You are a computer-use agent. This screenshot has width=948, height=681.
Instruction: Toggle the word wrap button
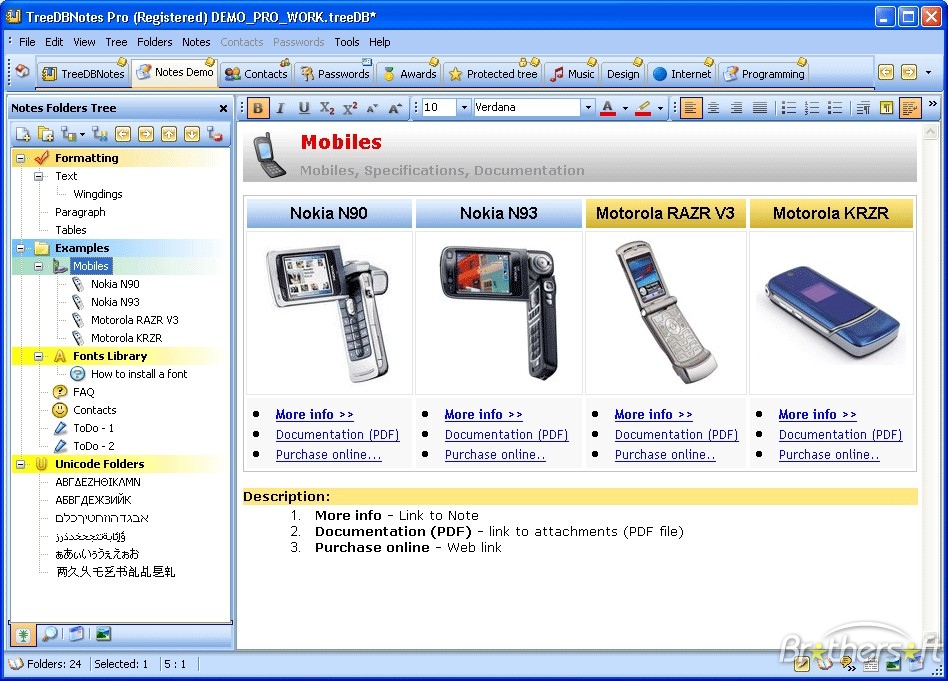coord(910,108)
